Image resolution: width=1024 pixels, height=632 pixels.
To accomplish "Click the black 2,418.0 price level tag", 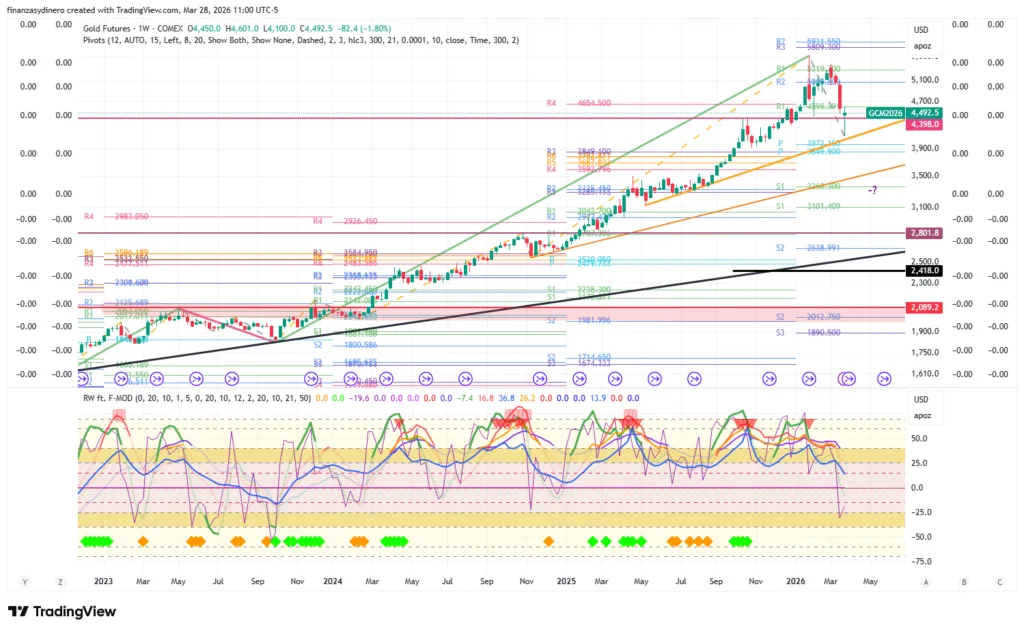I will (920, 270).
